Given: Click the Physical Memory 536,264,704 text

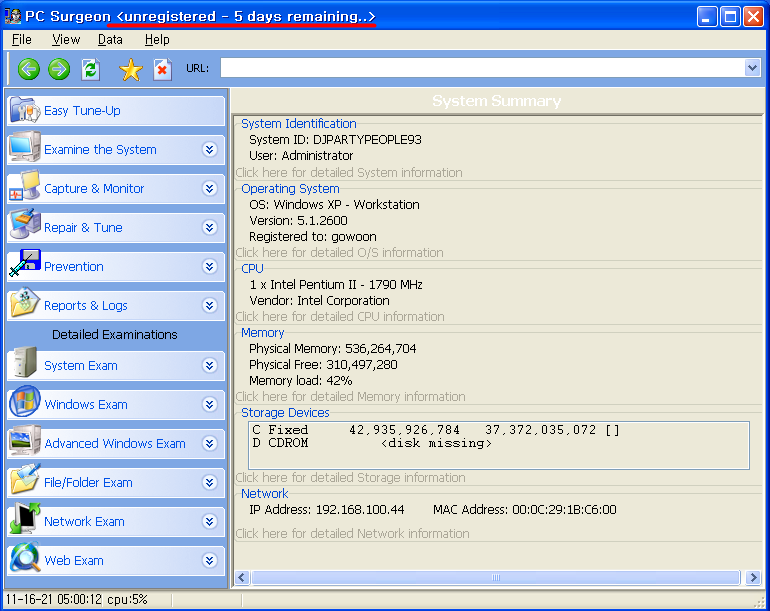Looking at the screenshot, I should 332,349.
